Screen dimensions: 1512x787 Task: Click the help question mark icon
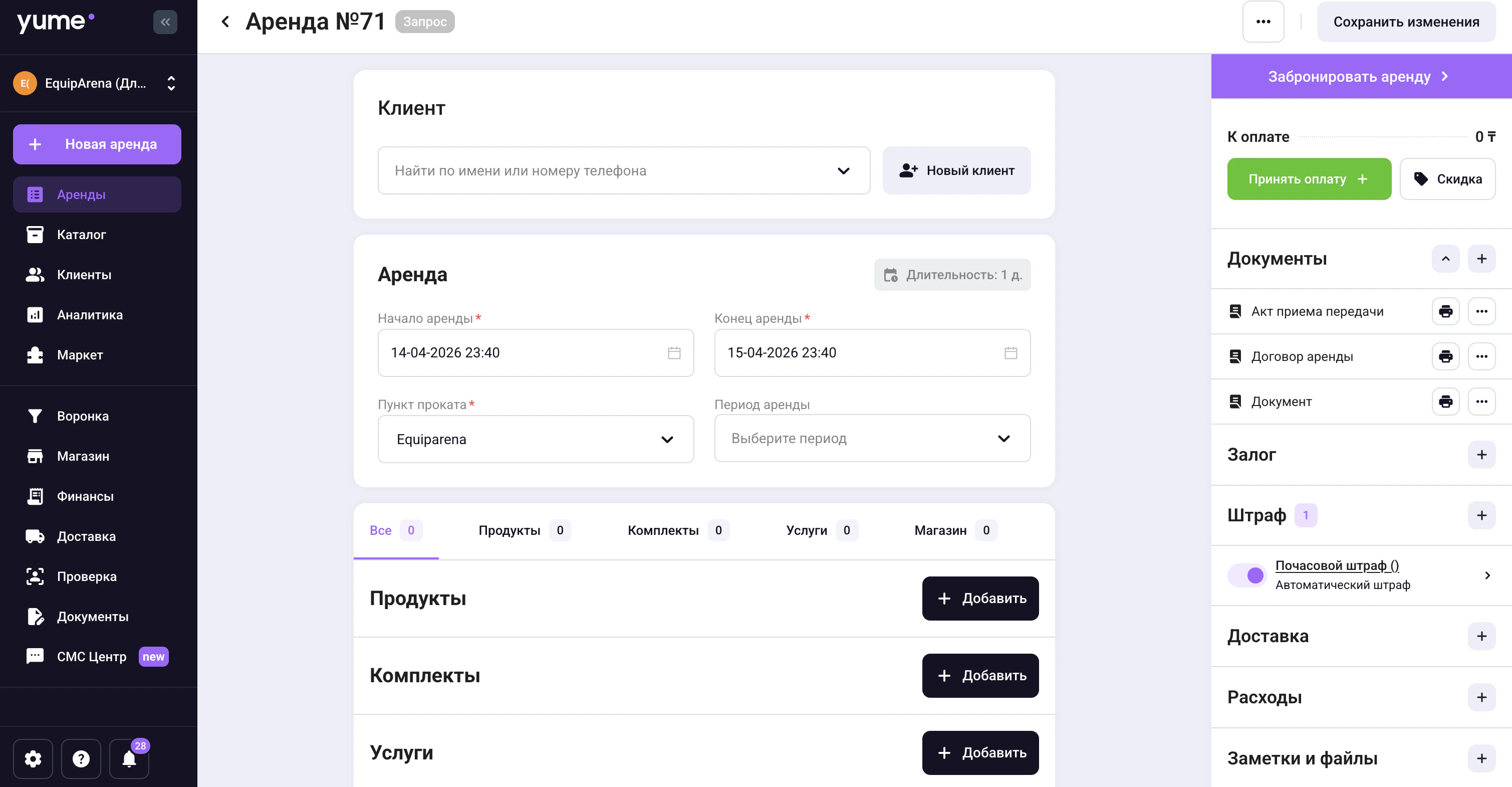click(x=81, y=759)
